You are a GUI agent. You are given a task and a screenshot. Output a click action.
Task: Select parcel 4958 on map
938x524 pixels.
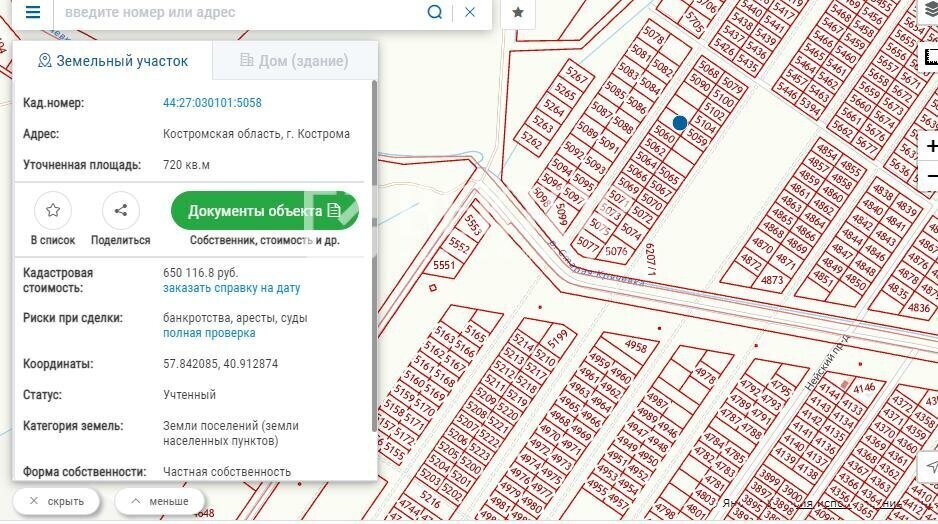tap(635, 346)
